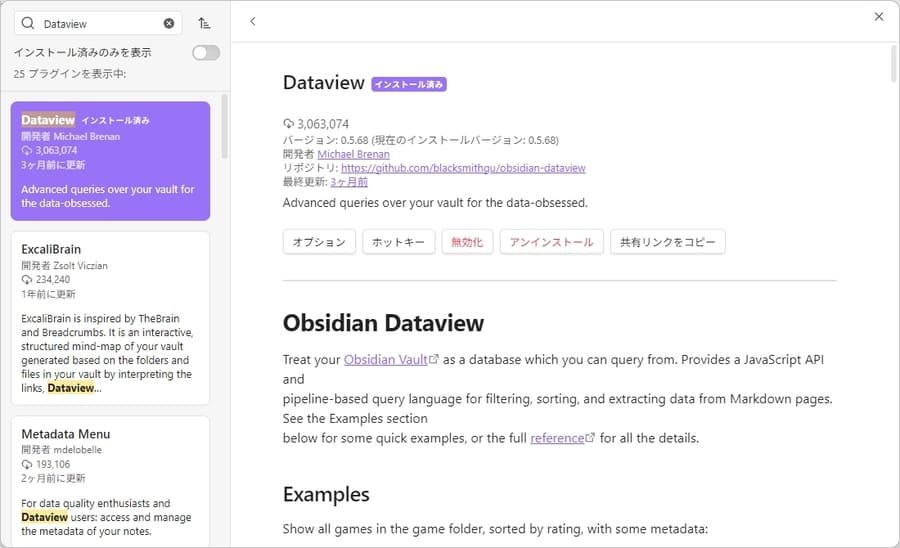Viewport: 900px width, 548px height.
Task: Click the '25 プラグインを表示中' count text
Action: click(x=70, y=74)
